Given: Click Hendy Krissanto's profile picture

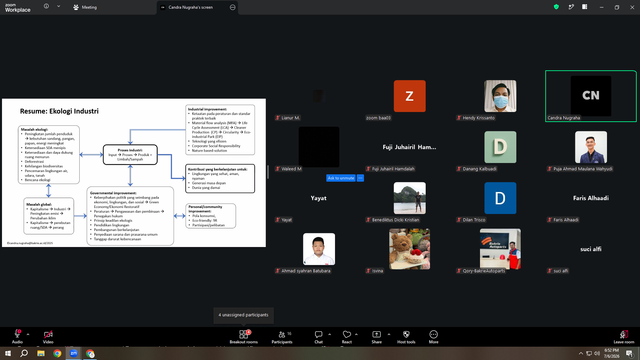Looking at the screenshot, I should [500, 96].
